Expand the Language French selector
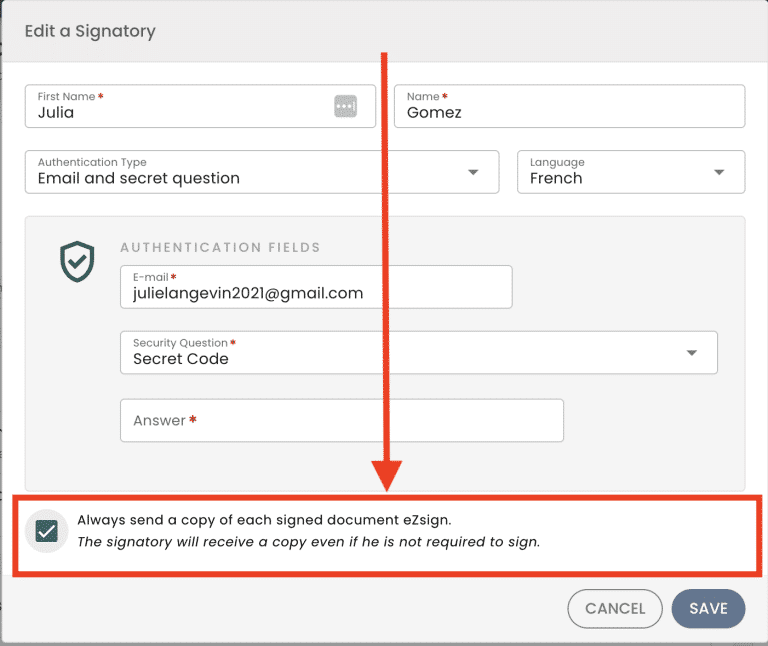The width and height of the screenshot is (768, 646). pos(631,172)
